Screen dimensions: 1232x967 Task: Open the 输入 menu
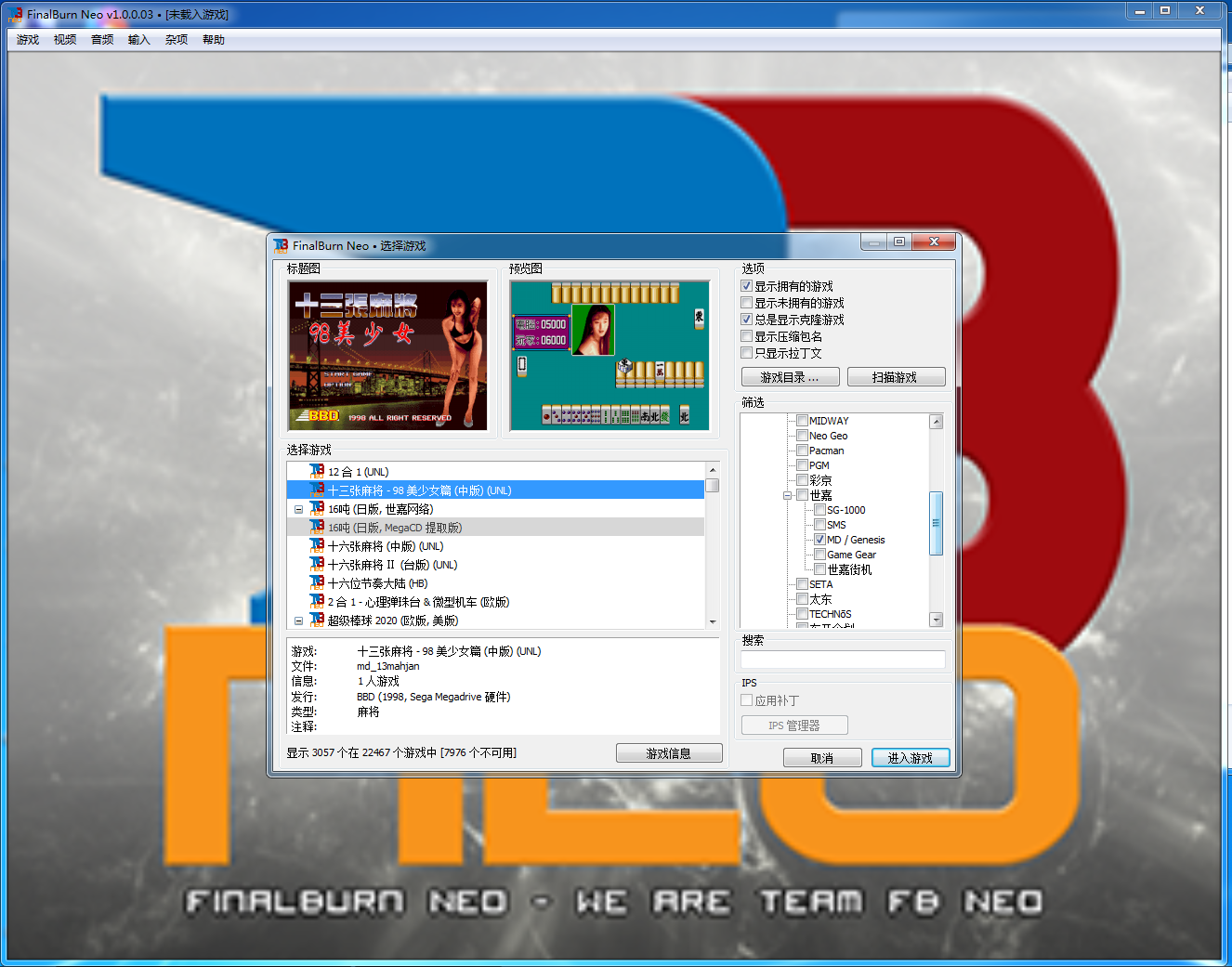(139, 40)
